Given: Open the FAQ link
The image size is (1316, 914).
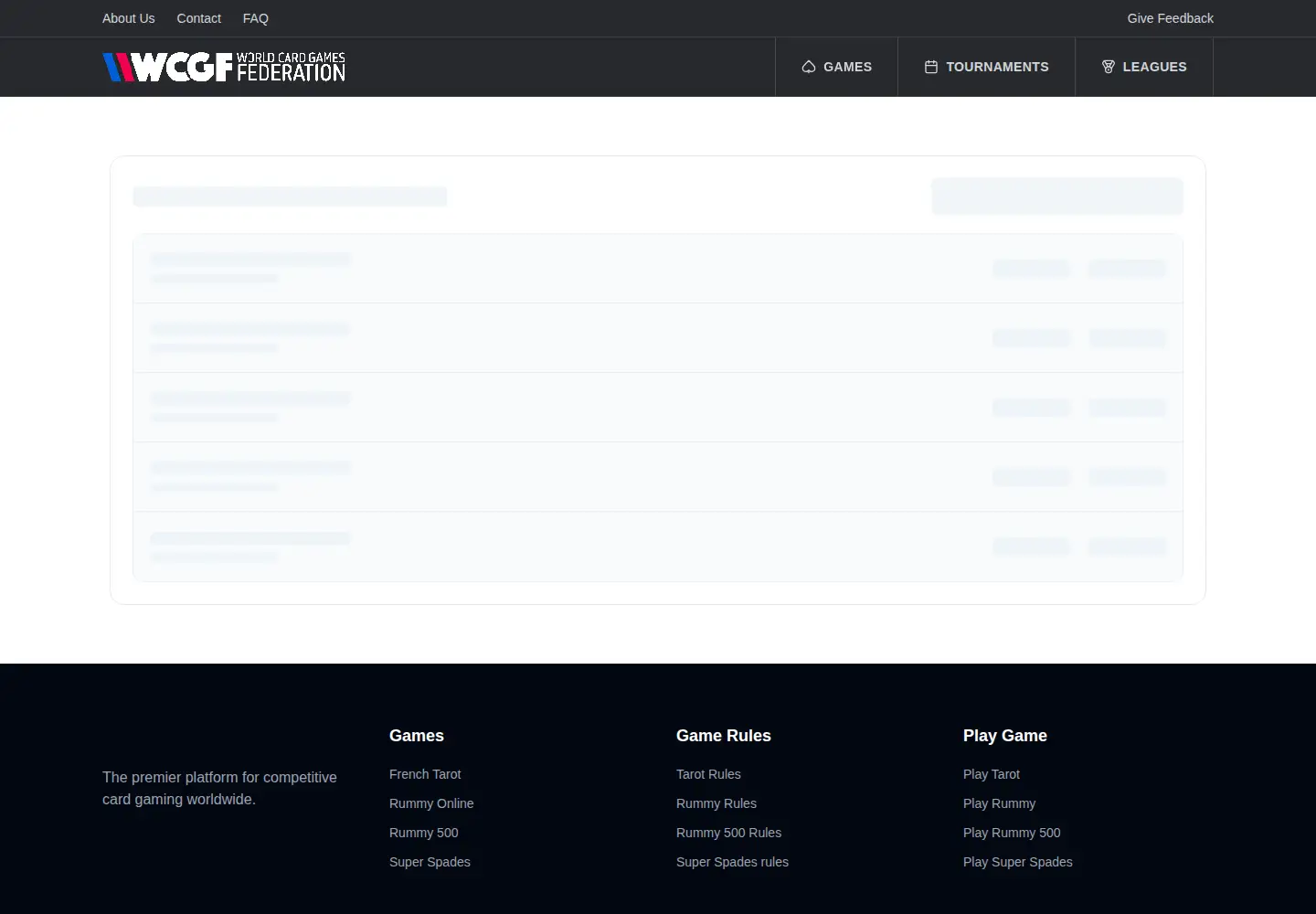Looking at the screenshot, I should click(256, 18).
